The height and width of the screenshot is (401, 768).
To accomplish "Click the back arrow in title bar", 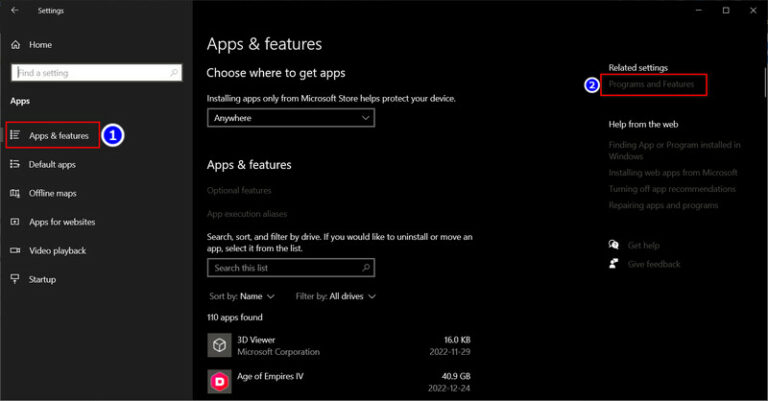I will click(x=14, y=11).
